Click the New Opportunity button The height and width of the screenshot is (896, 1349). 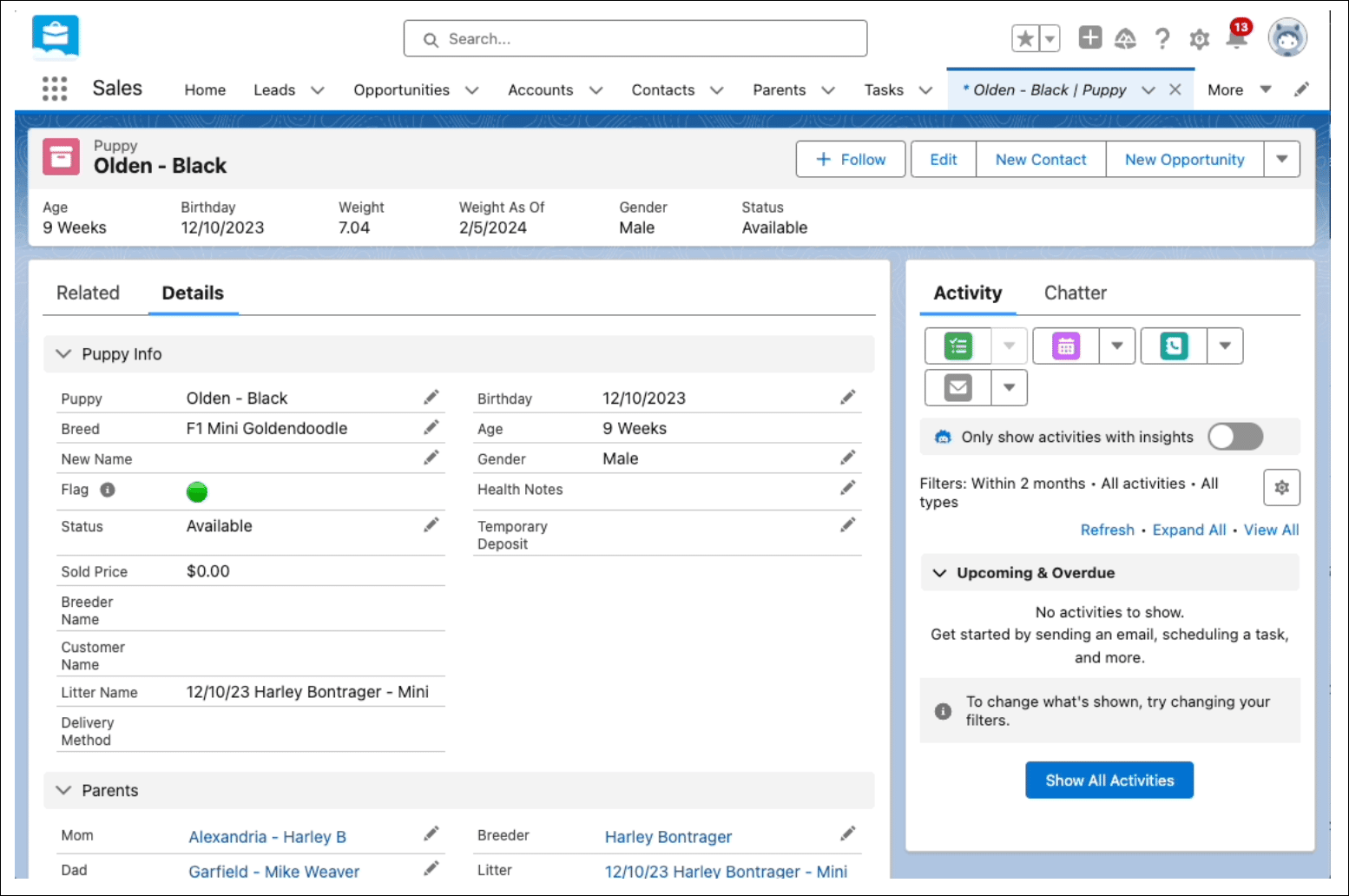click(x=1184, y=159)
